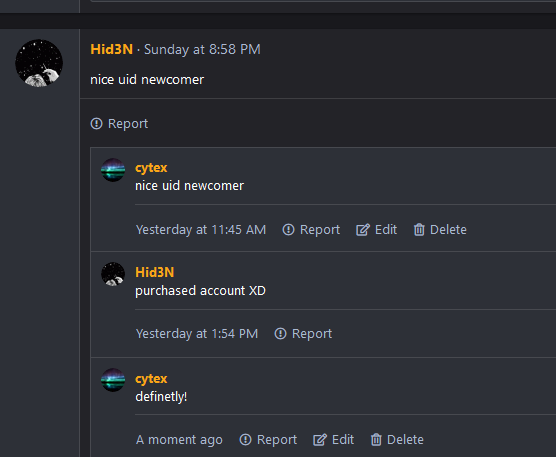
Task: Open the Hid3N username link in post header
Action: point(111,49)
